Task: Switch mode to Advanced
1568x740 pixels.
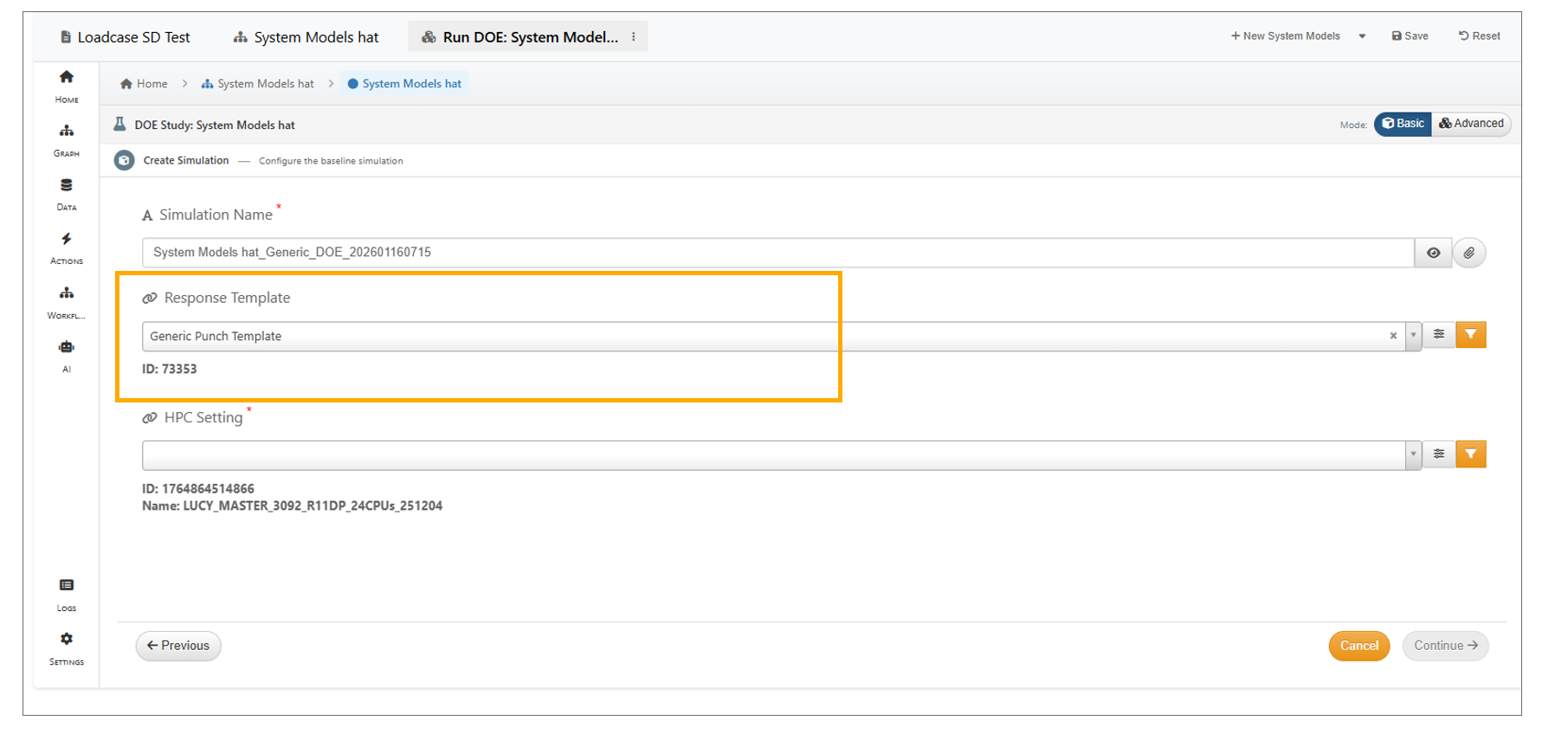Action: (1471, 124)
